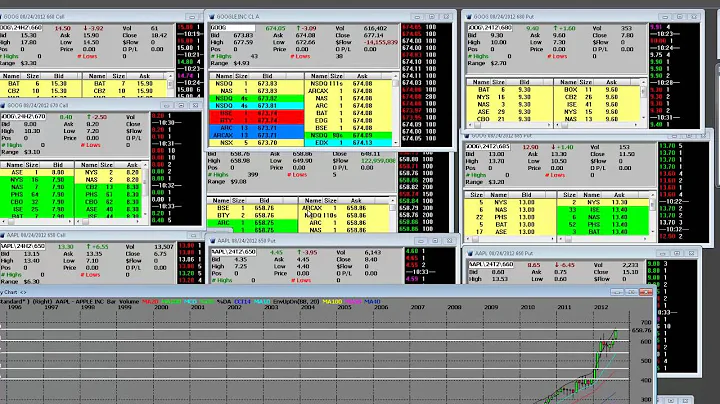Click the GOOG 24H2\670 call symbol field
This screenshot has width=720, height=404.
[23, 117]
